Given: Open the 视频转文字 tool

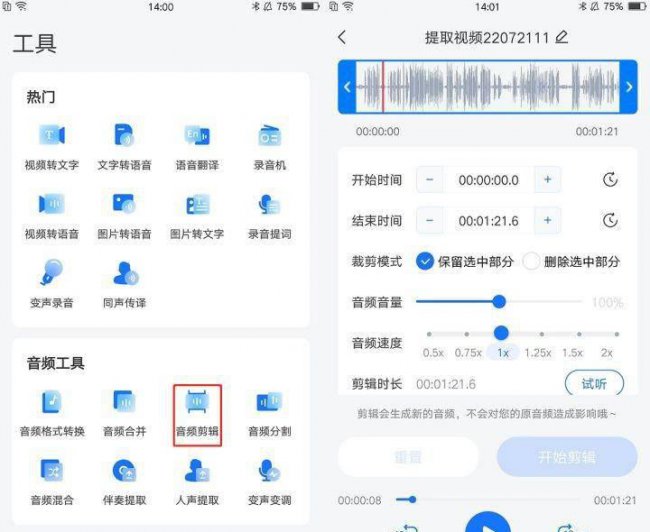Looking at the screenshot, I should pos(51,147).
